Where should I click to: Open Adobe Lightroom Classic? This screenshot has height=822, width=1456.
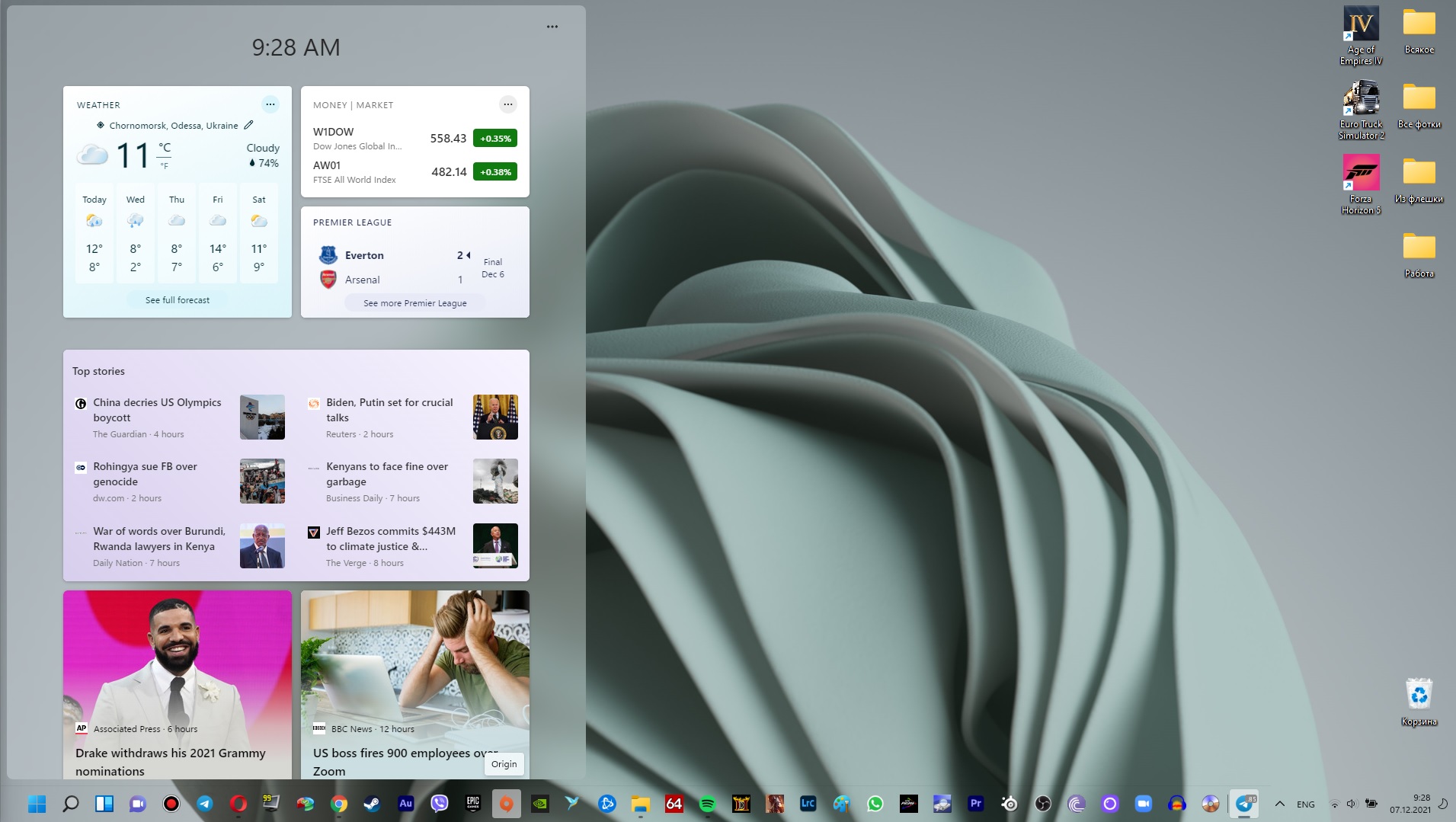(x=808, y=804)
